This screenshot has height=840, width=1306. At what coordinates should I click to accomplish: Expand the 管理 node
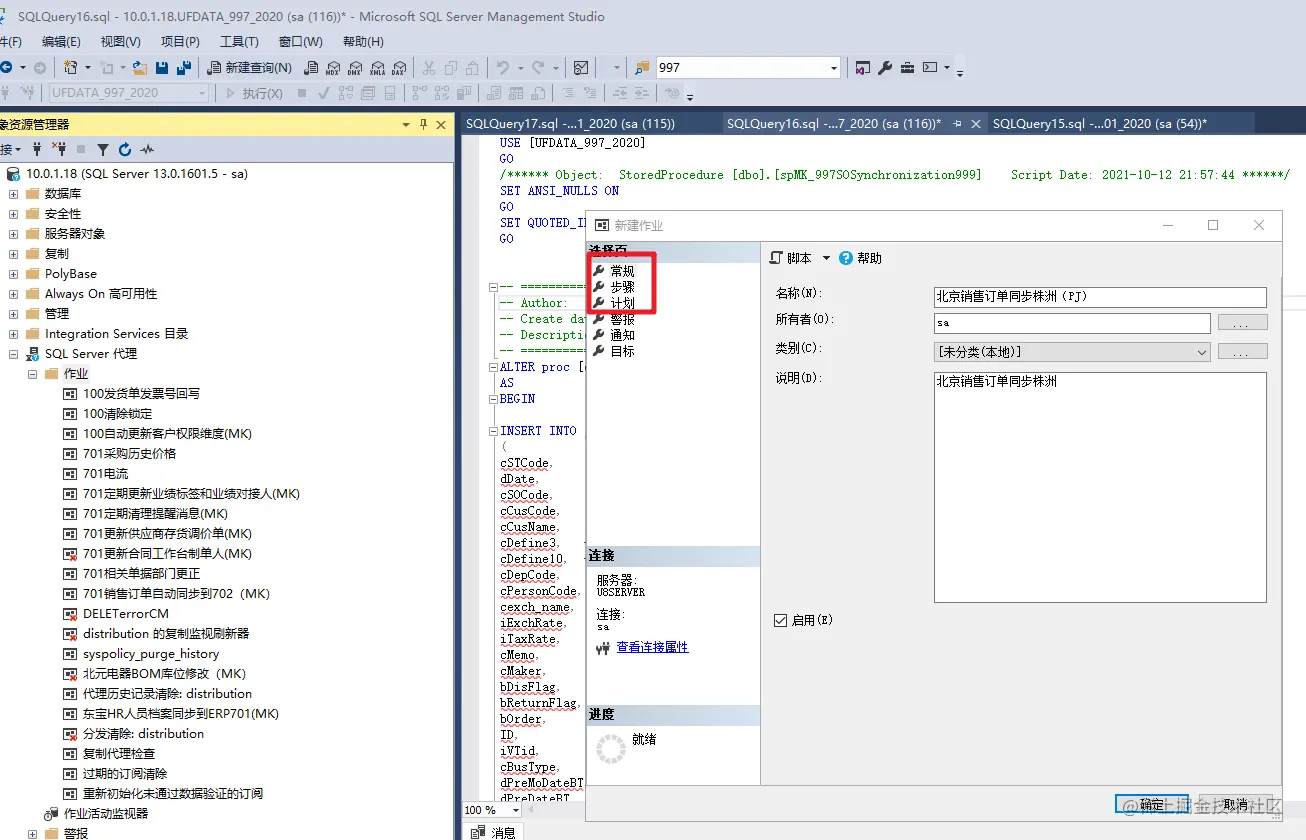coord(13,314)
